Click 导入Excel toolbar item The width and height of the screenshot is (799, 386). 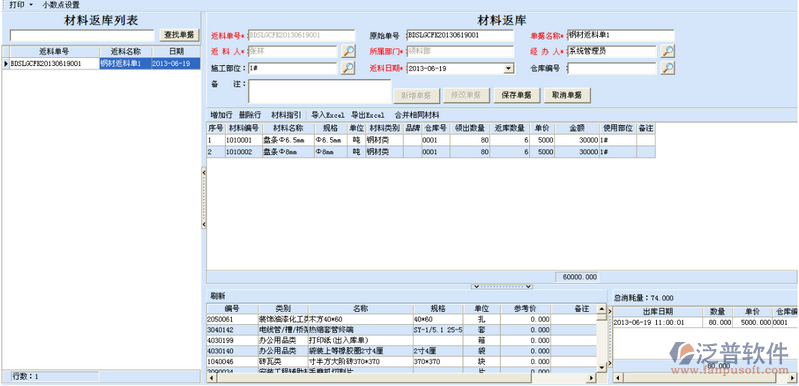(328, 115)
